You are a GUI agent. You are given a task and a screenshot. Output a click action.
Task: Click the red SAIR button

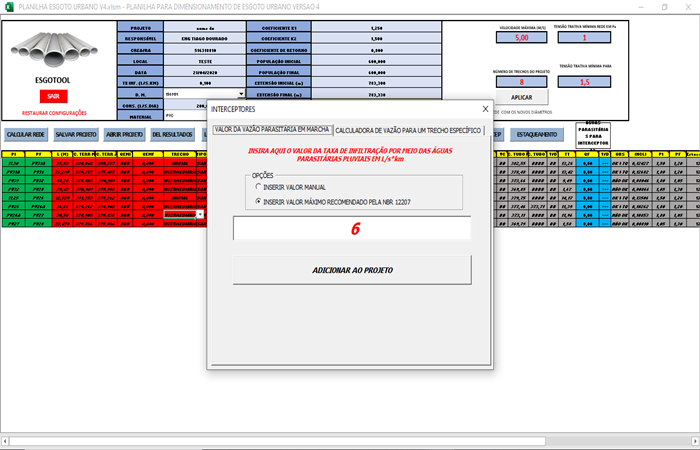50,96
